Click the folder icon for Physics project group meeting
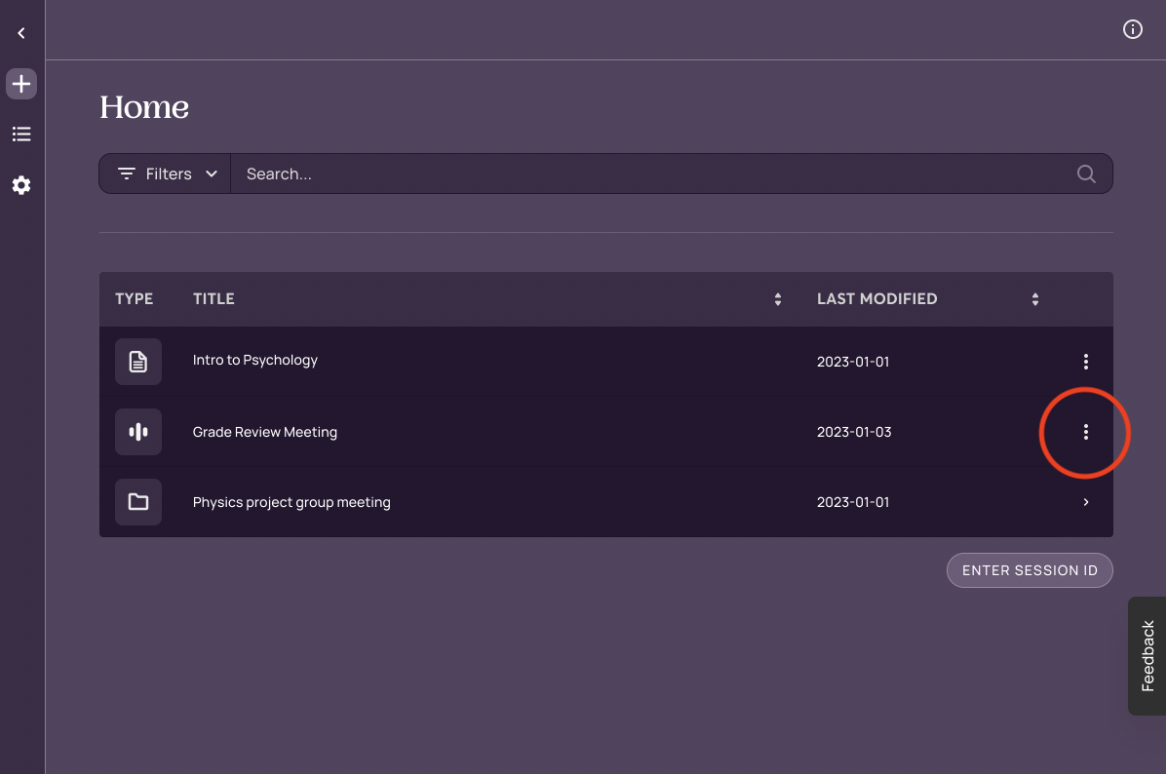The width and height of the screenshot is (1166, 774). click(x=138, y=502)
